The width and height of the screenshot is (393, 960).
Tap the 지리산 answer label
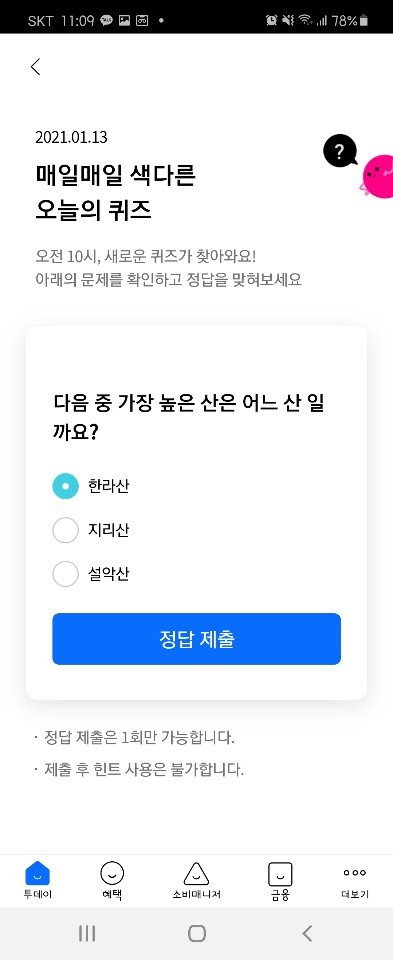coord(108,530)
